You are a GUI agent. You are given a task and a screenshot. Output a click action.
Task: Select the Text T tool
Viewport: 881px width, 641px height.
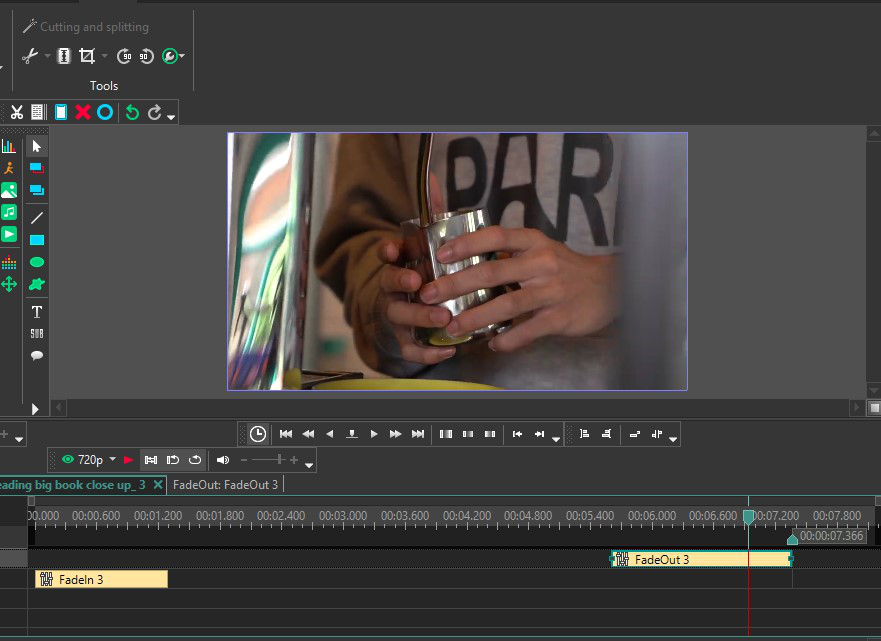[x=37, y=312]
